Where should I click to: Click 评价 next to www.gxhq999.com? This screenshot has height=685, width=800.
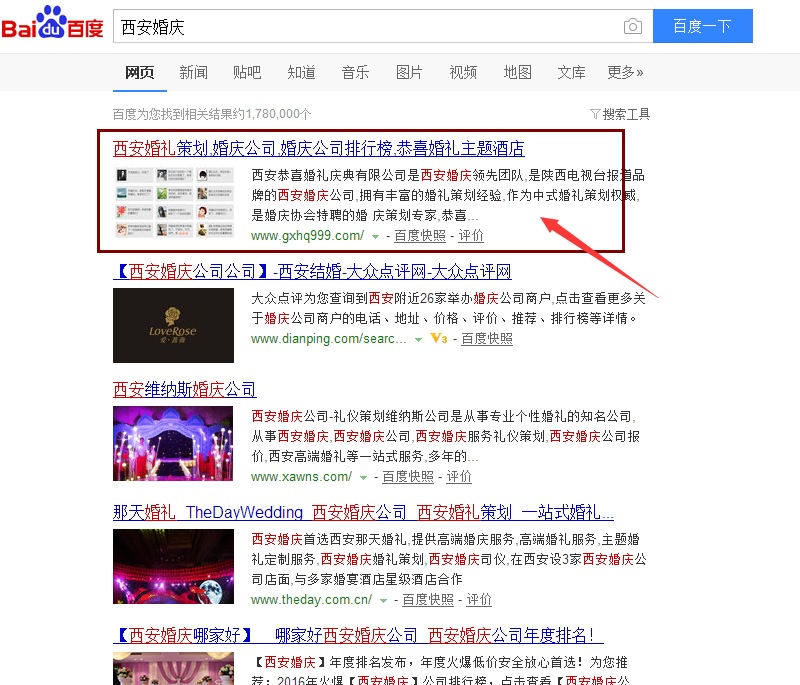471,236
